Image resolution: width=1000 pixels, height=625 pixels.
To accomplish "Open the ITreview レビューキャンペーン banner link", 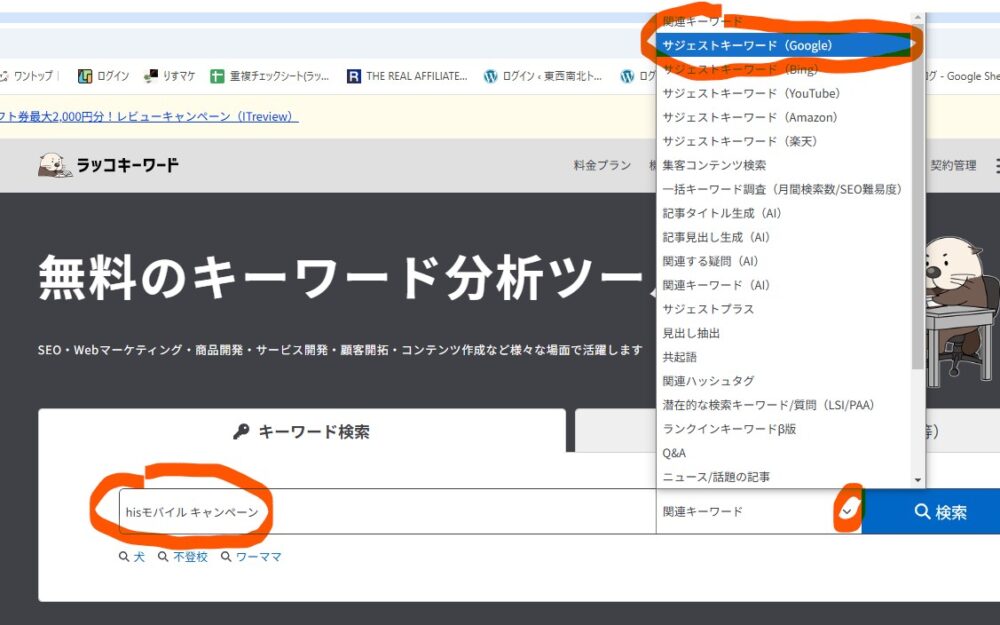I will point(149,117).
